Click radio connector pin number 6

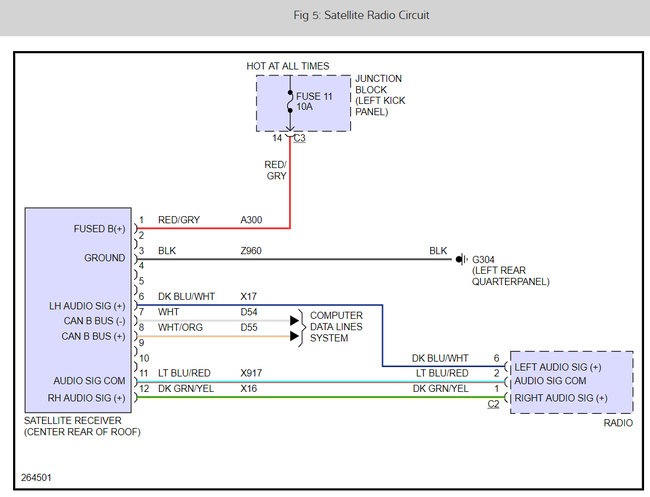coord(496,358)
